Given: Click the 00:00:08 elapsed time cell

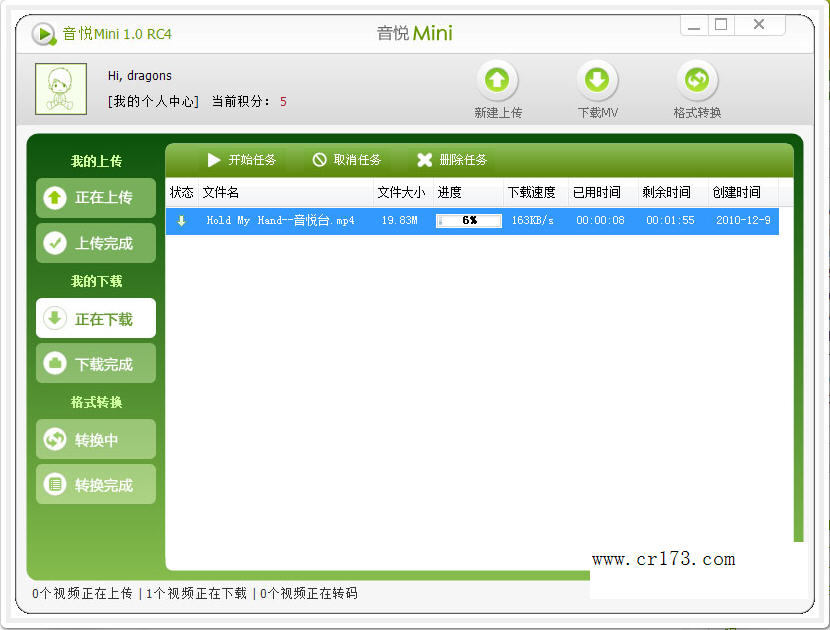Looking at the screenshot, I should click(x=600, y=220).
